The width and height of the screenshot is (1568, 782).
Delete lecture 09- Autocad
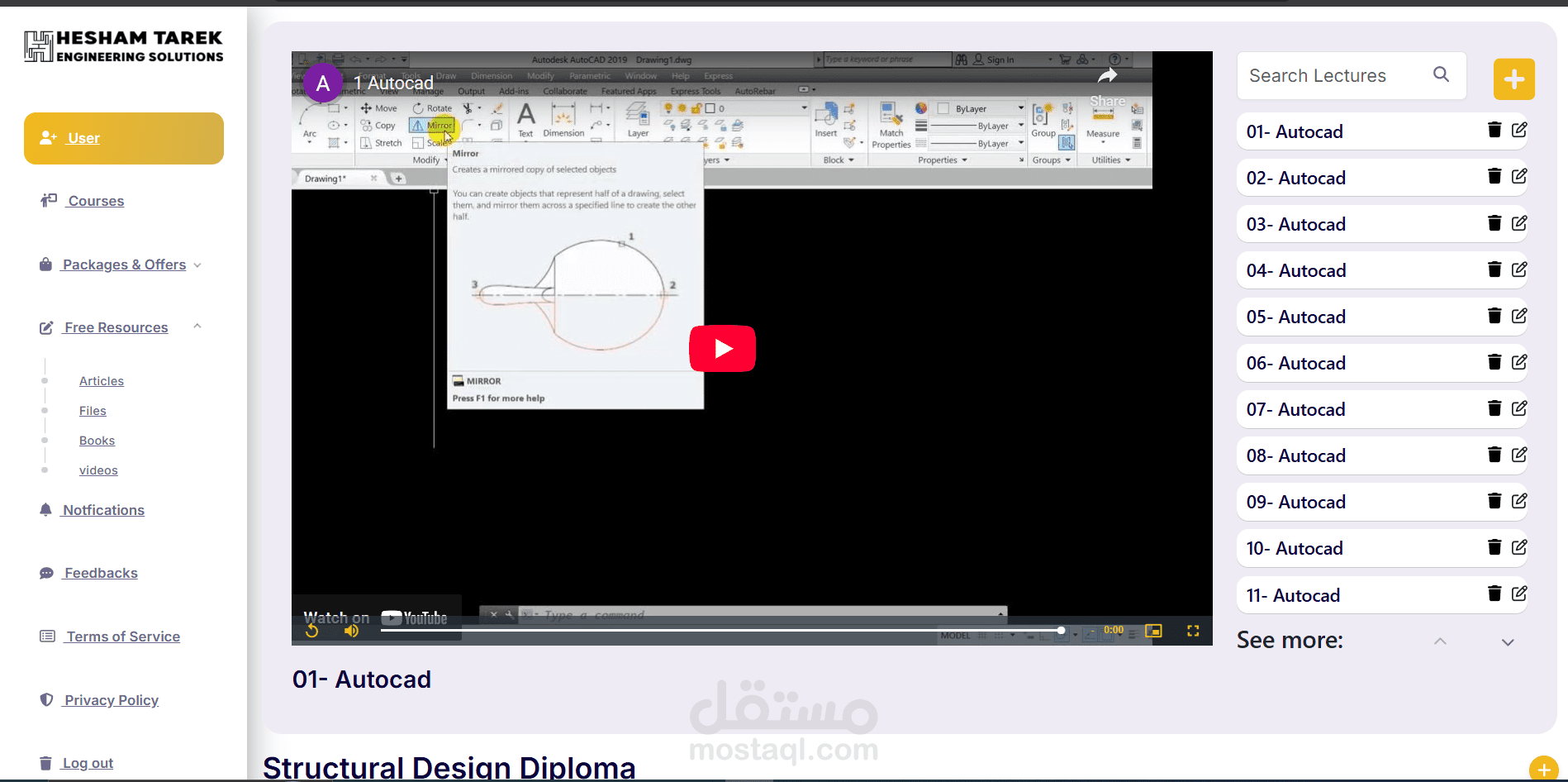tap(1494, 501)
